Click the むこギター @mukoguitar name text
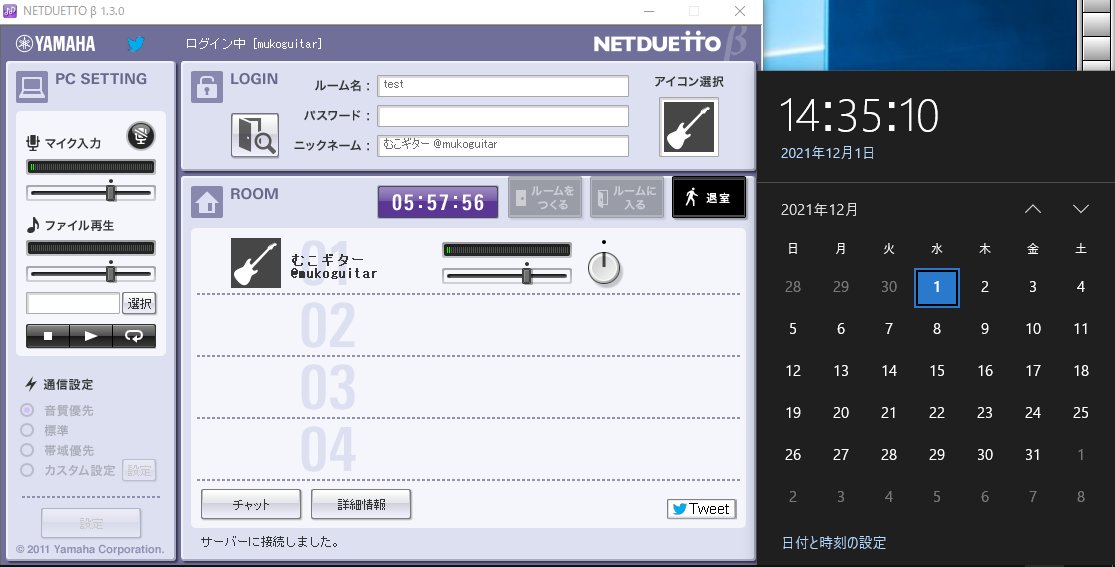 click(334, 266)
